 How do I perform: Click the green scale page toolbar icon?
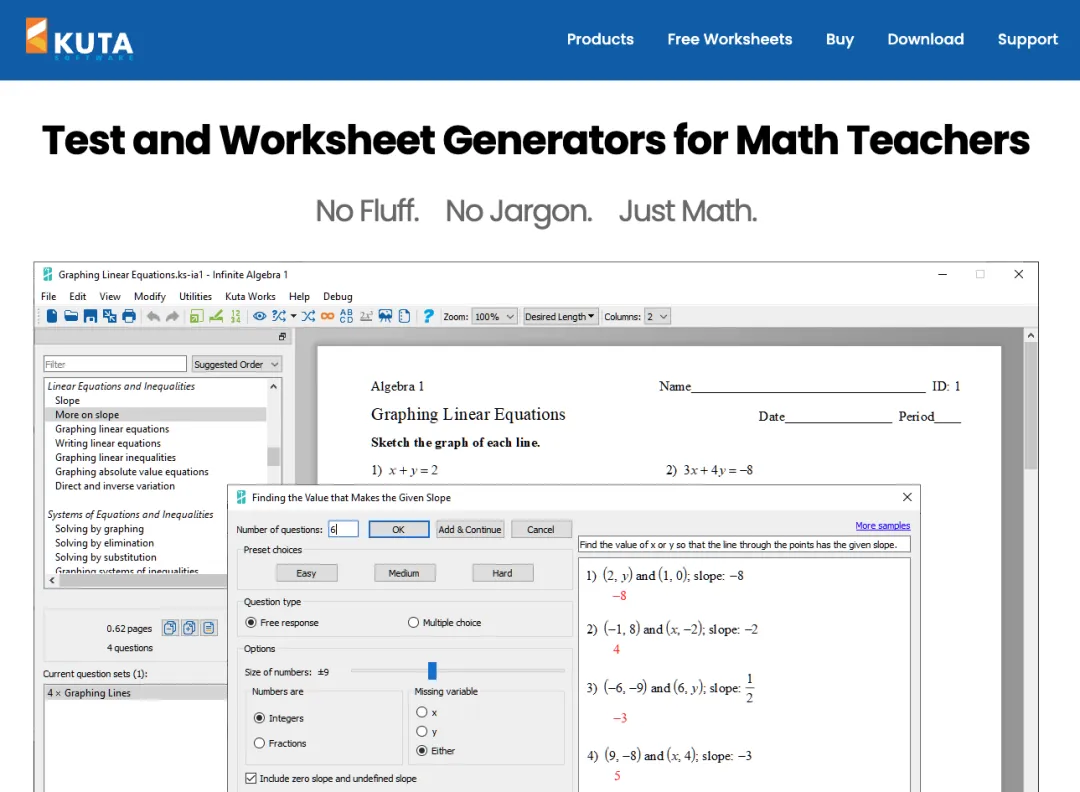click(x=197, y=316)
